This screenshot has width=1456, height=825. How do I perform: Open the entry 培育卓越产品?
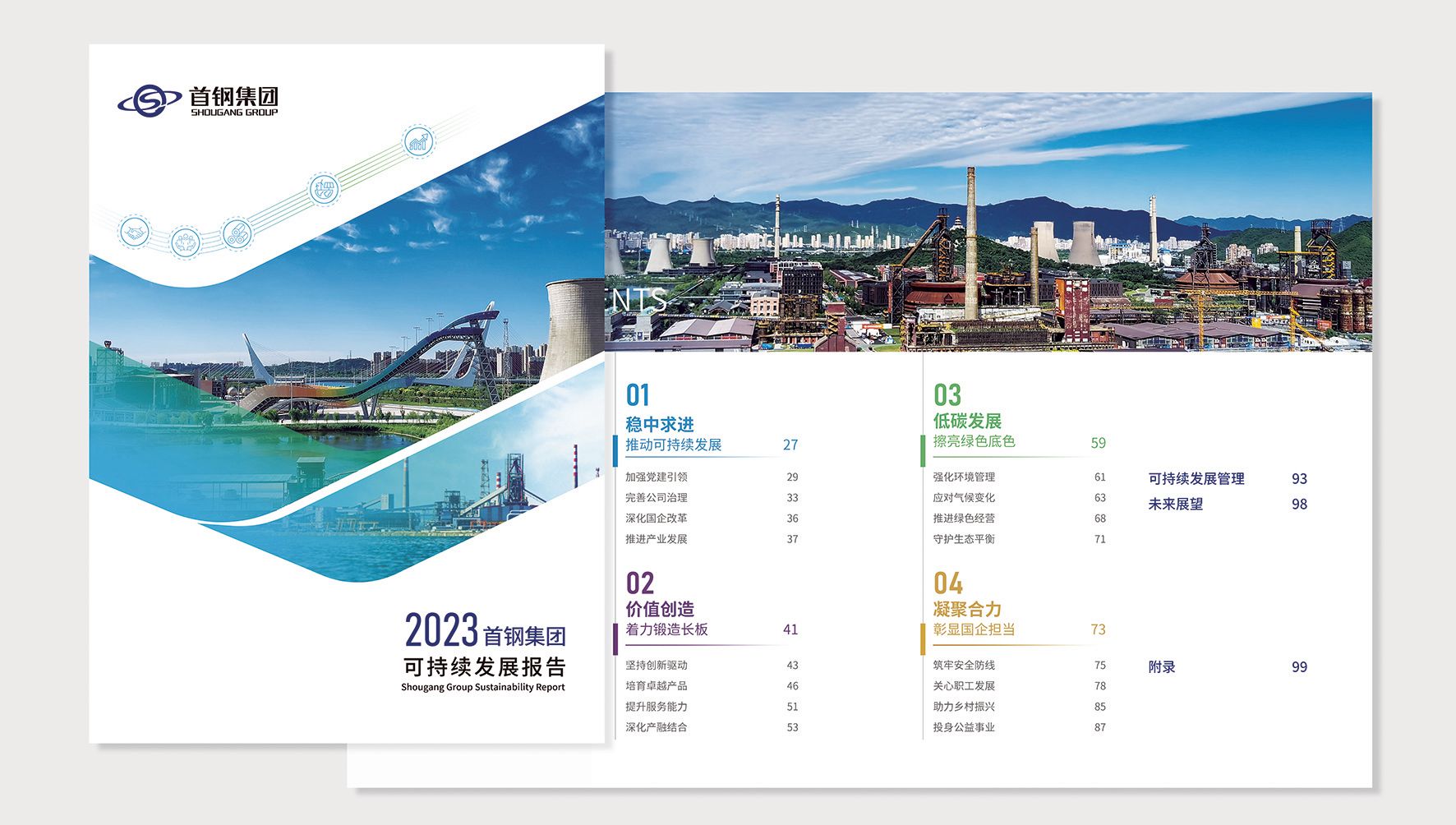click(x=657, y=685)
